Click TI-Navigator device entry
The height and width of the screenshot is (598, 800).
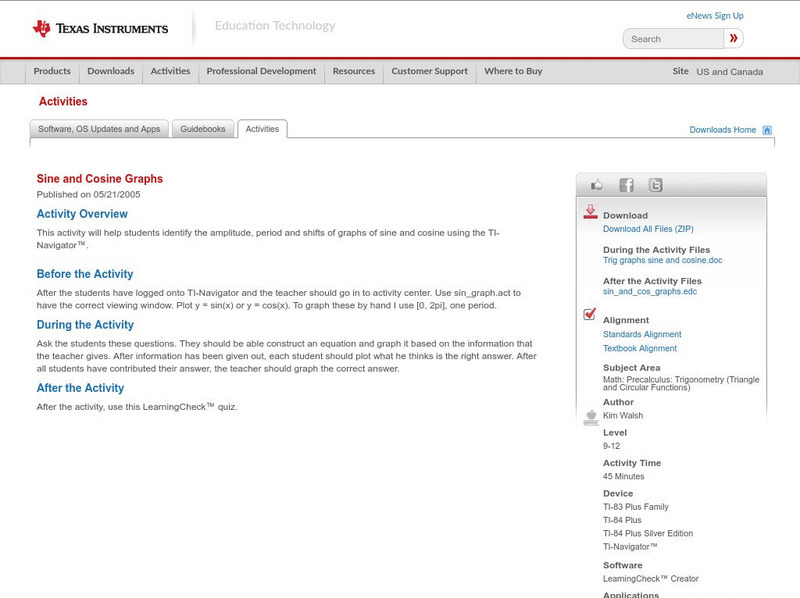coord(630,546)
